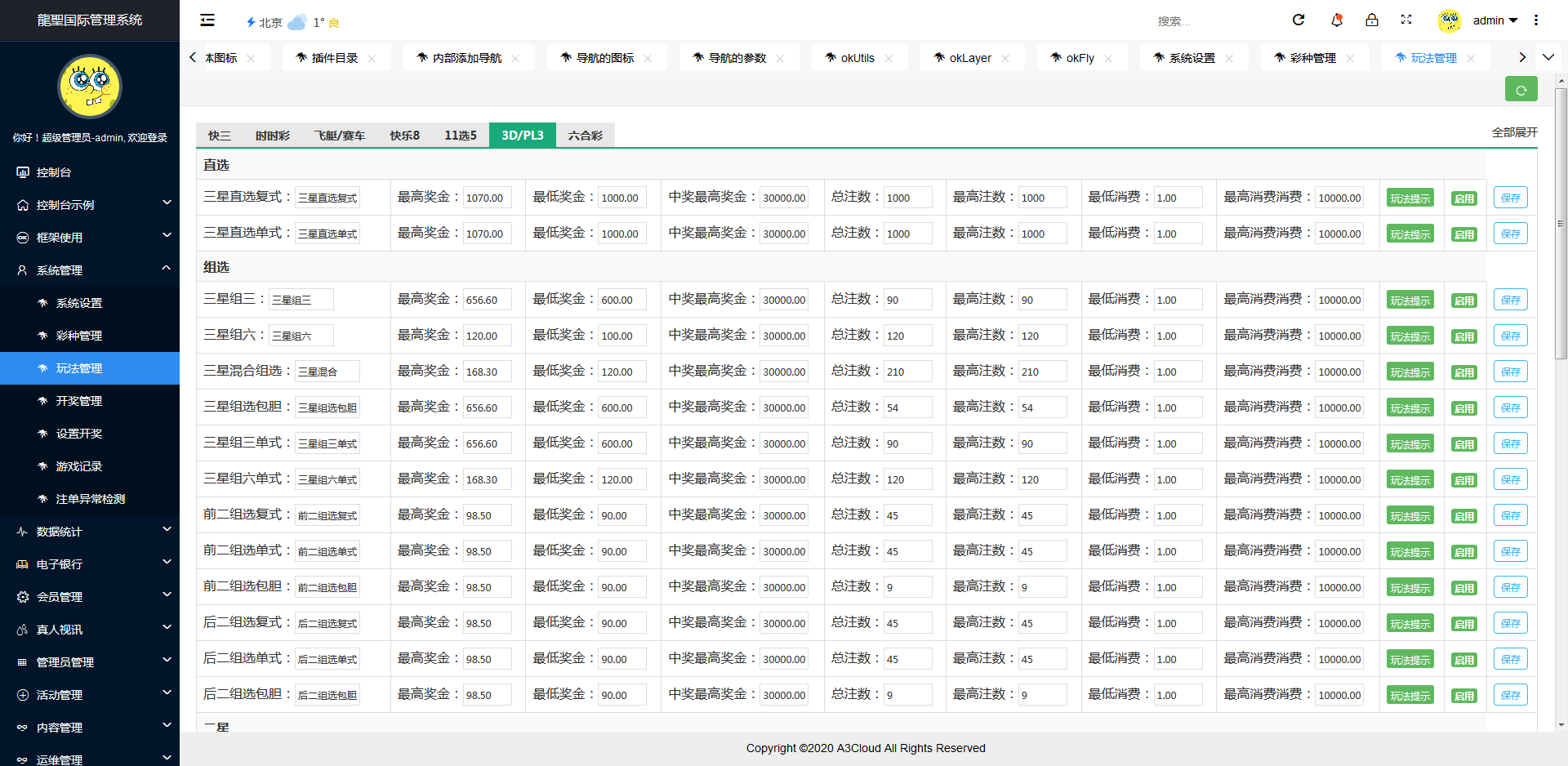This screenshot has width=1568, height=766.
Task: Switch to the 时时彩 game tab
Action: tap(273, 136)
